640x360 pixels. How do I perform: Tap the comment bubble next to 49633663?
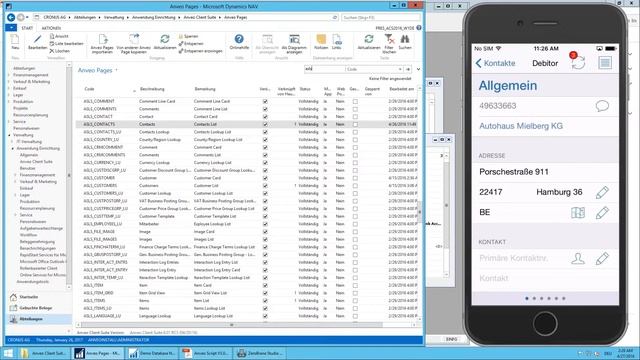[x=602, y=106]
